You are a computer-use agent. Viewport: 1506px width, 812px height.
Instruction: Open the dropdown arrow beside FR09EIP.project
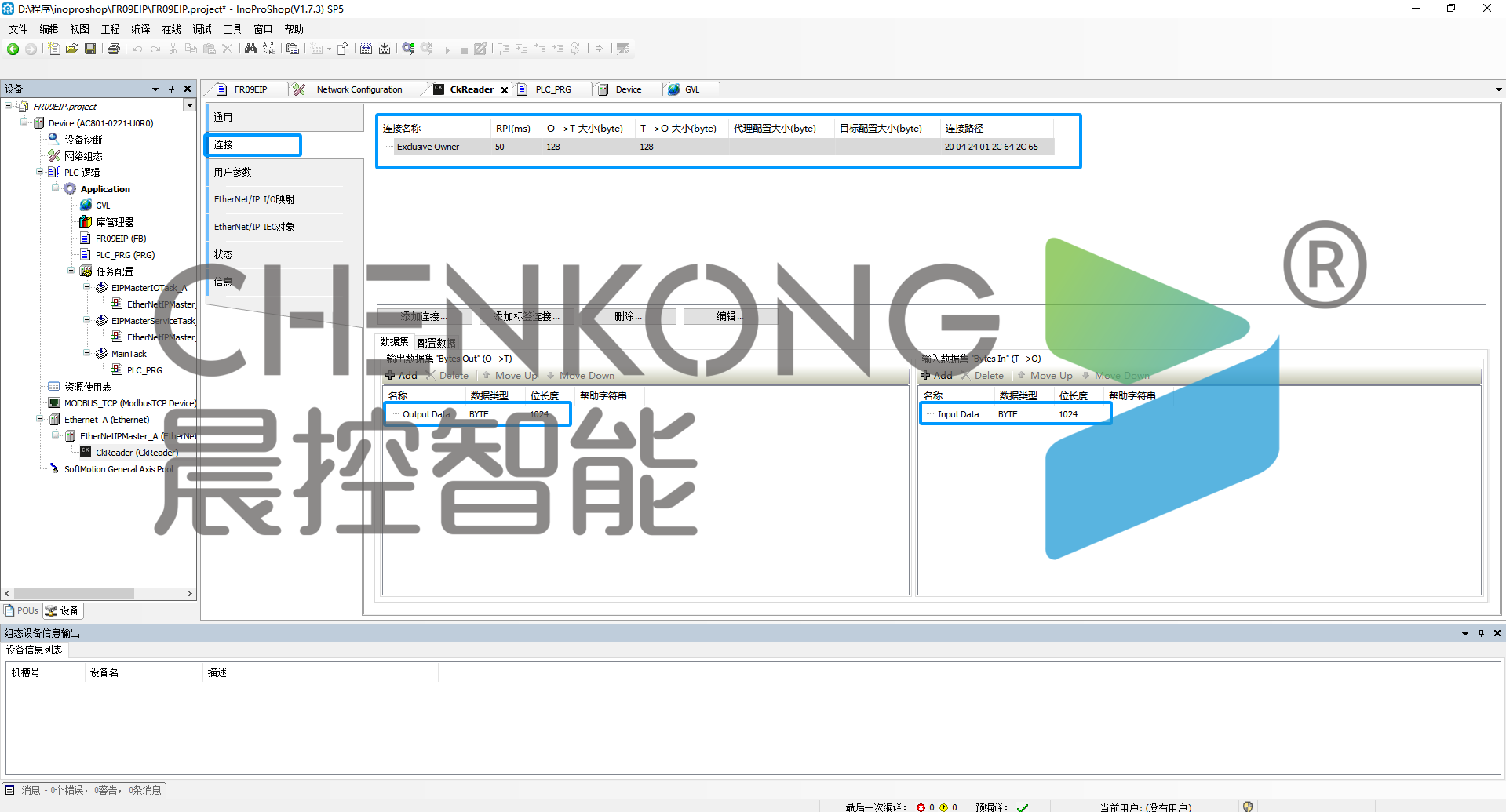point(189,105)
